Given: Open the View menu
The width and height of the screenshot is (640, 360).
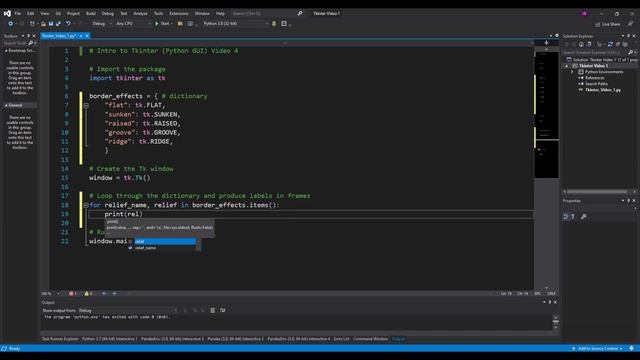Looking at the screenshot, I should (x=44, y=13).
